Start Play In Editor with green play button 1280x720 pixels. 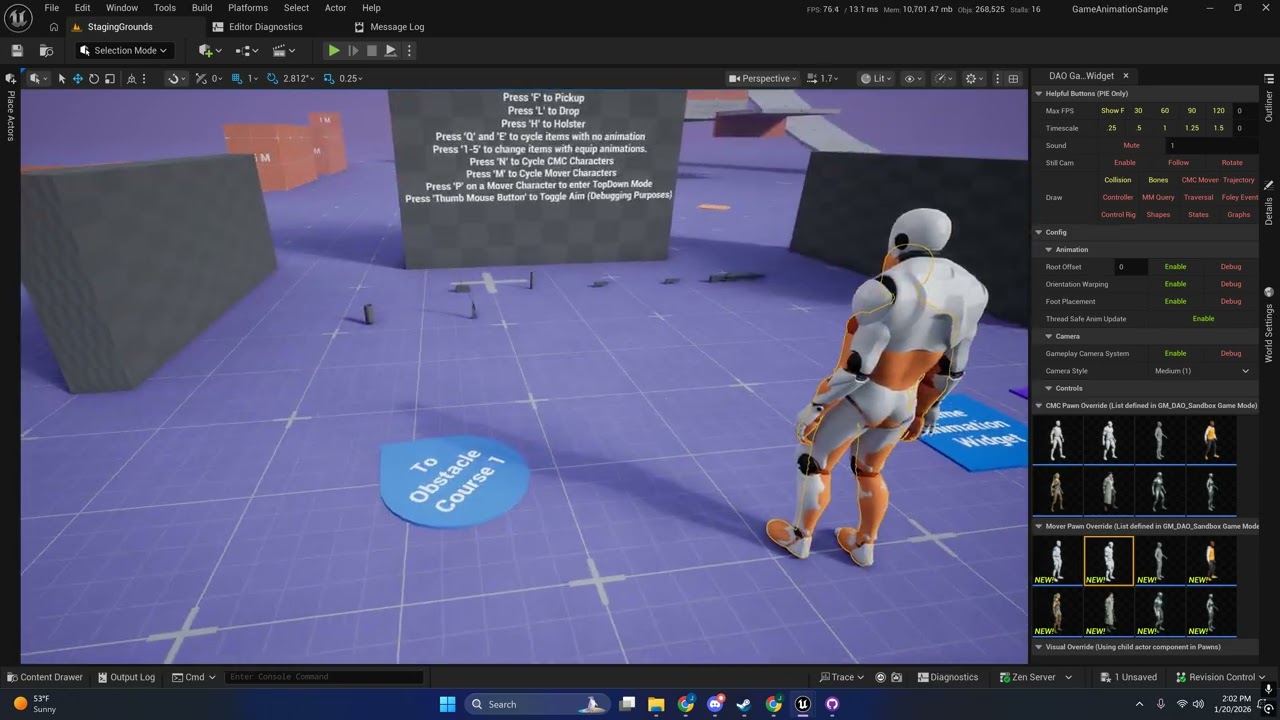pyautogui.click(x=334, y=50)
